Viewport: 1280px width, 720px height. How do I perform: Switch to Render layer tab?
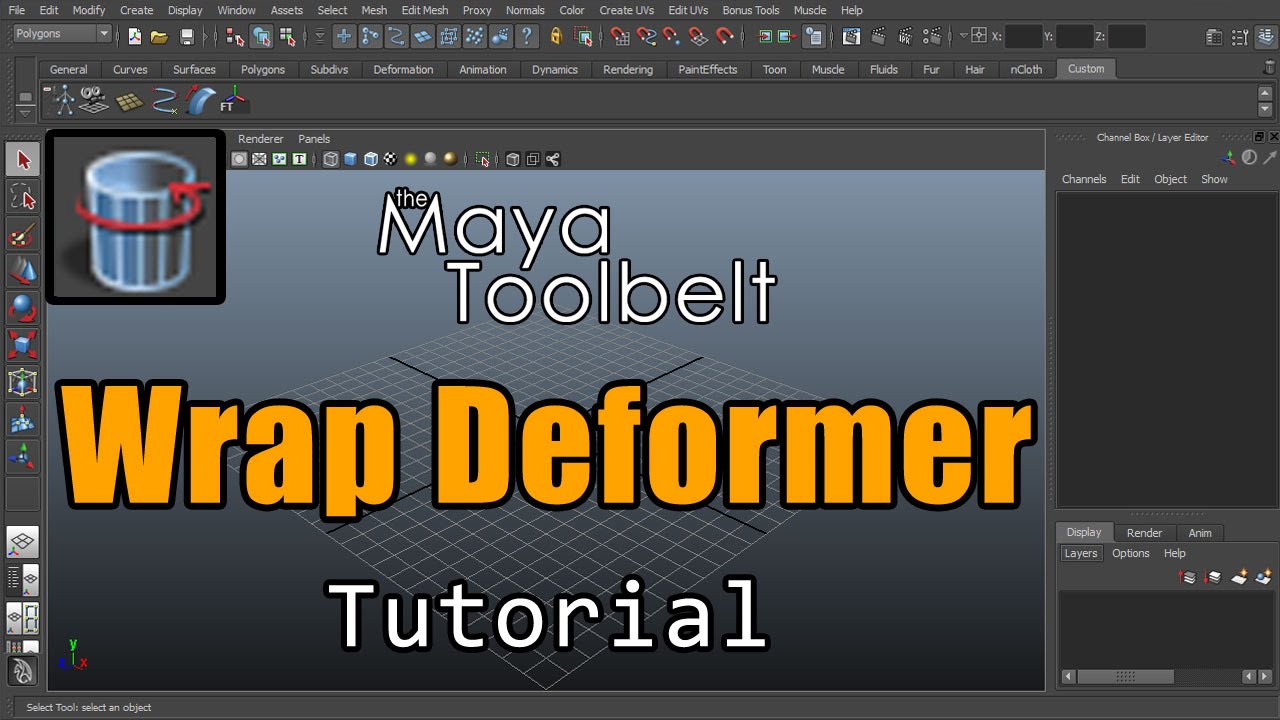[x=1144, y=533]
